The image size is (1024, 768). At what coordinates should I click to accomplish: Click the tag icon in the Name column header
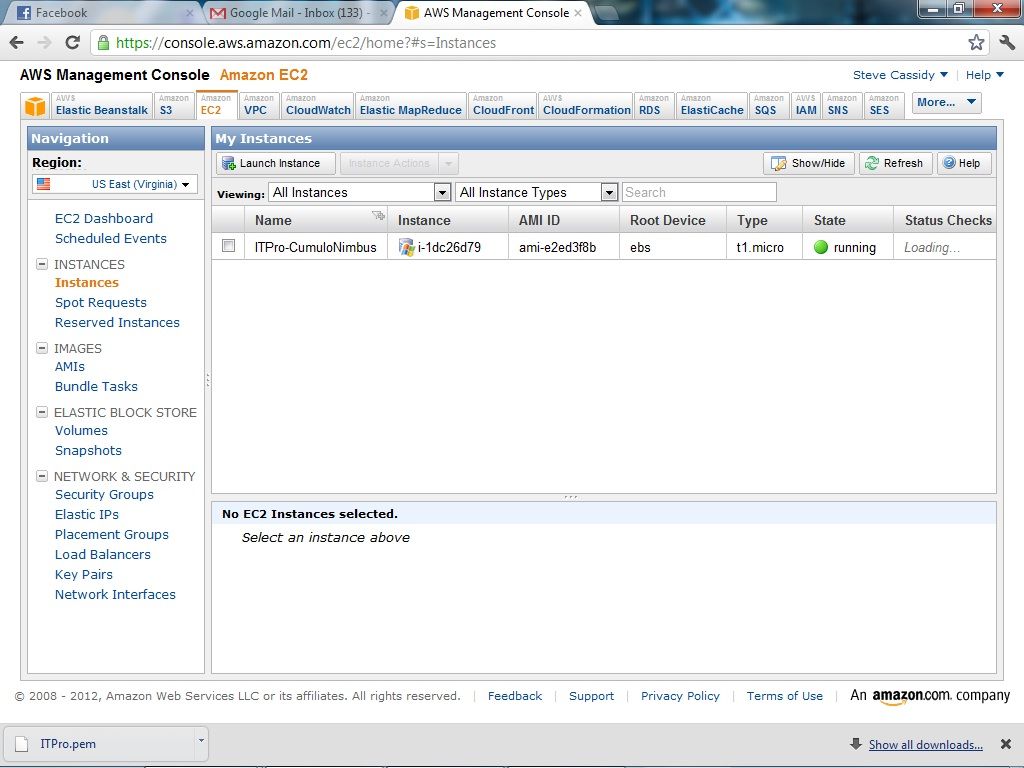point(378,216)
